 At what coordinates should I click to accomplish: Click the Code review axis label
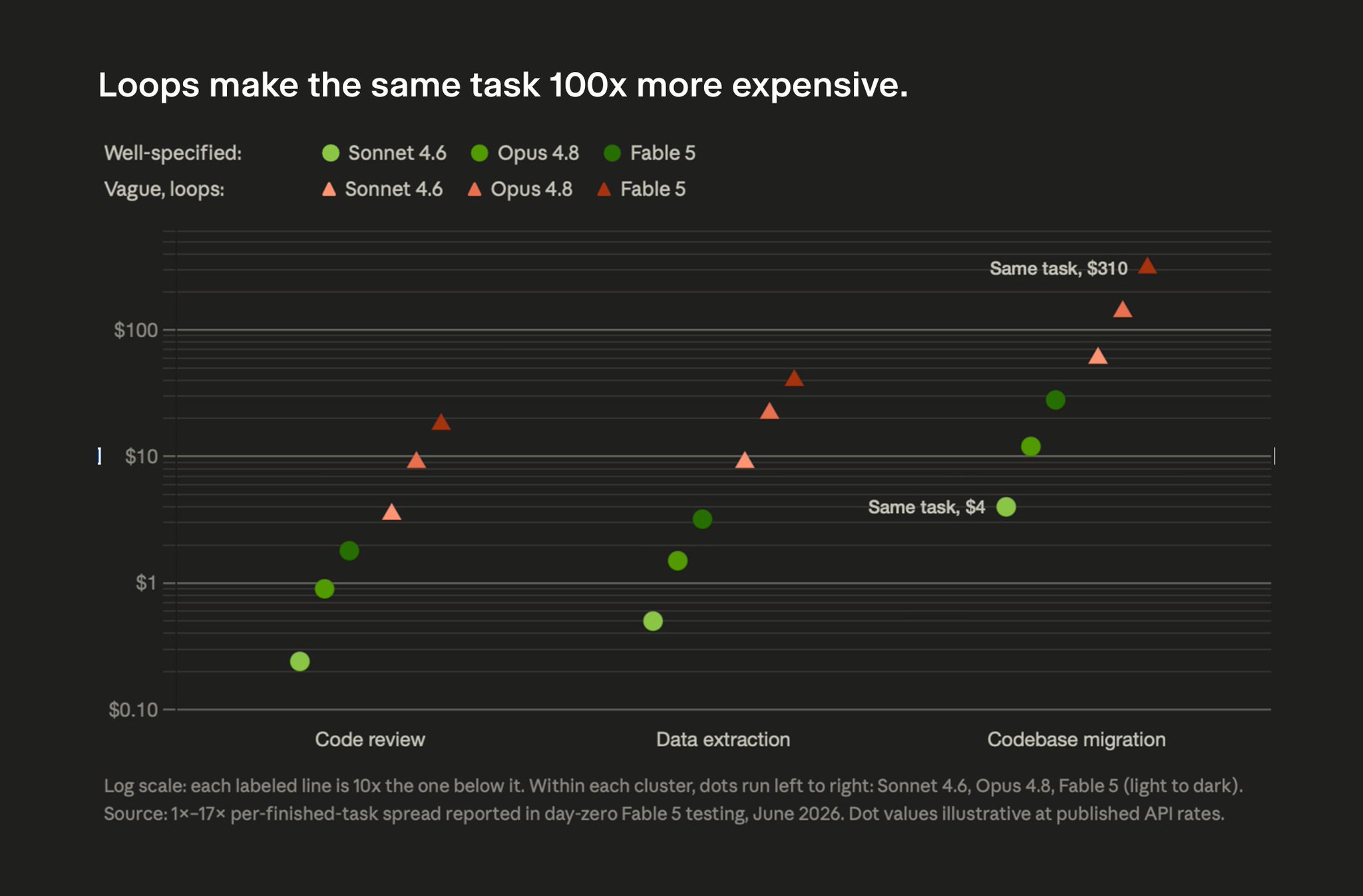pyautogui.click(x=370, y=740)
